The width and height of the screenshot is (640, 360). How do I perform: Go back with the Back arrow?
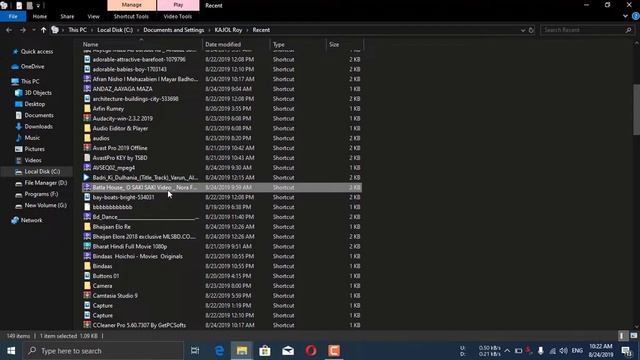9,30
